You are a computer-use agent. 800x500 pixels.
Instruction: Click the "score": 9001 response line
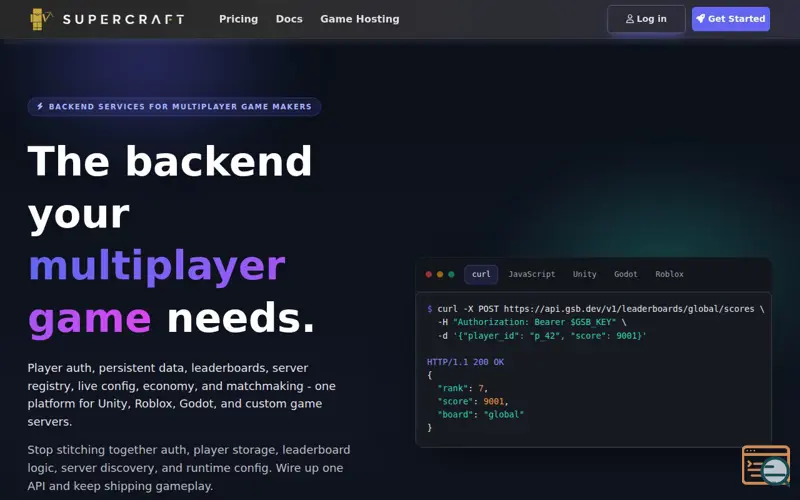coord(472,402)
